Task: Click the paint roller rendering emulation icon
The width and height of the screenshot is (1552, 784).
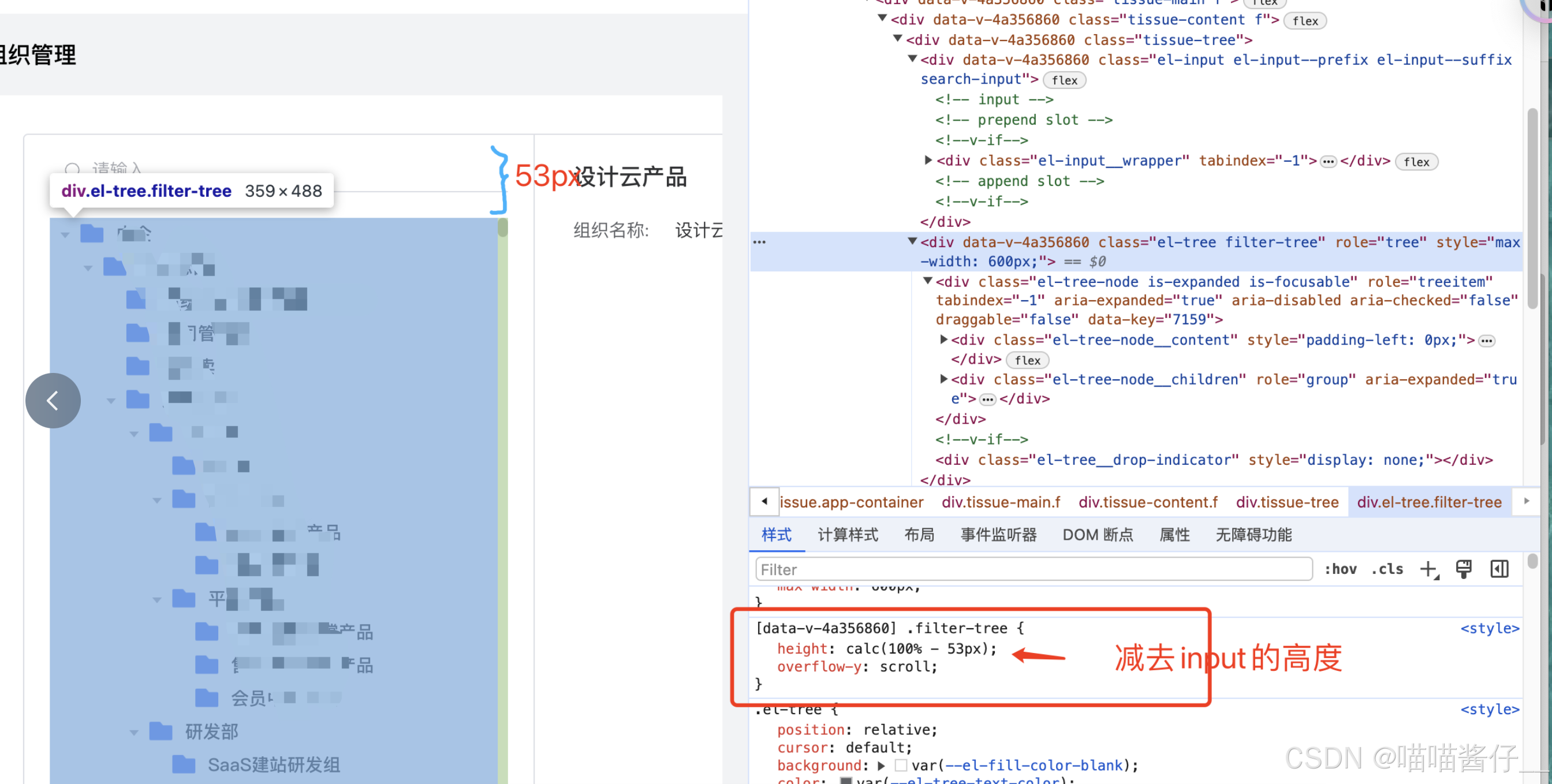Action: (1464, 569)
